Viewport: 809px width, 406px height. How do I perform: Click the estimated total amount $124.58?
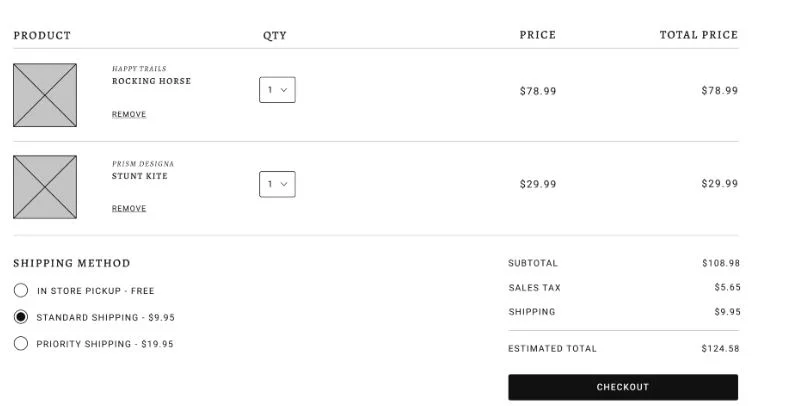[720, 349]
